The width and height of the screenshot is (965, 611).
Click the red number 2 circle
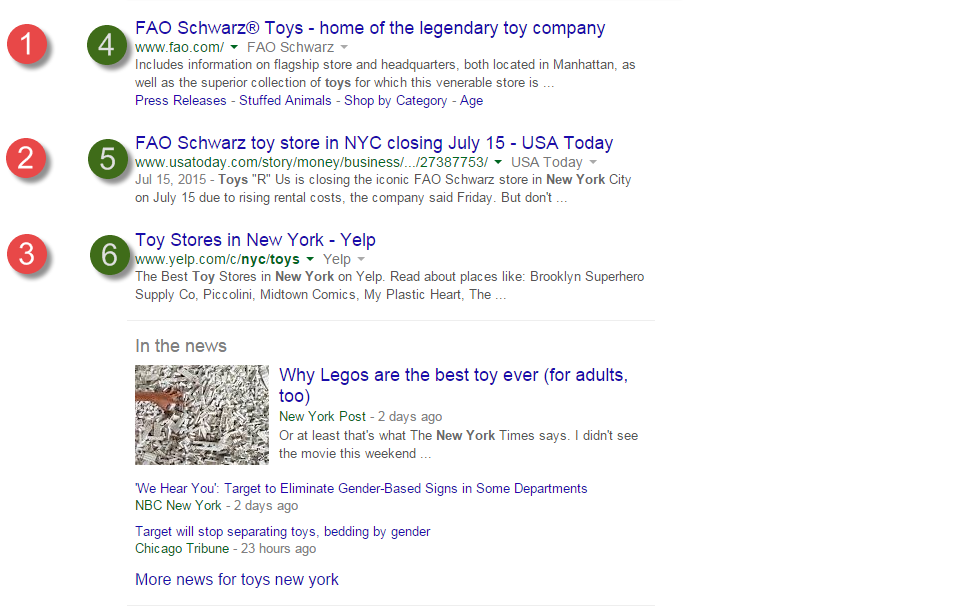tap(29, 159)
